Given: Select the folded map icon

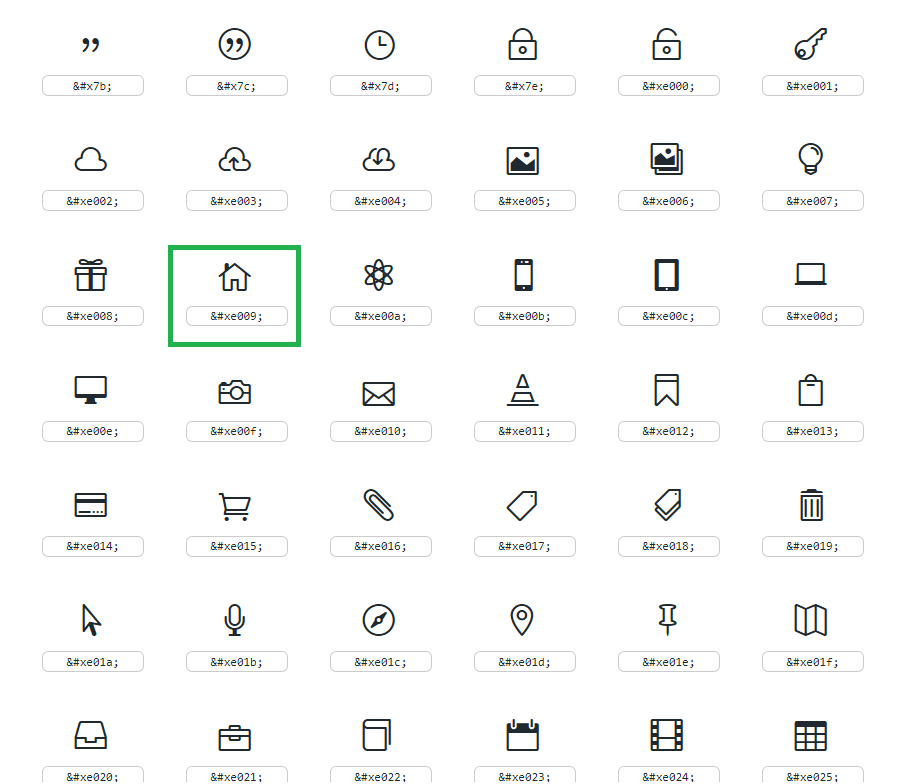Looking at the screenshot, I should (811, 620).
